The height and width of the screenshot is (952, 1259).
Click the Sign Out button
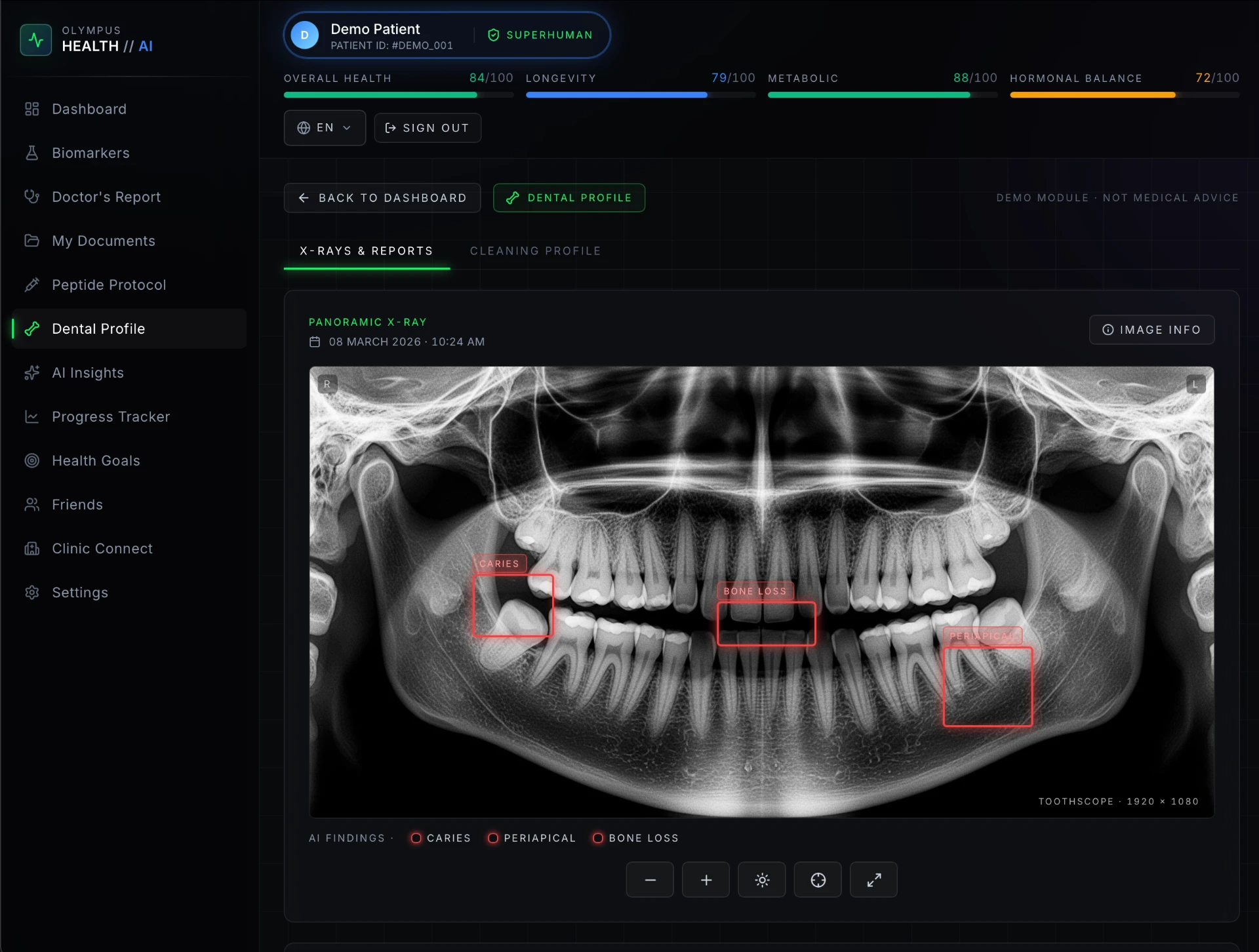(x=428, y=128)
